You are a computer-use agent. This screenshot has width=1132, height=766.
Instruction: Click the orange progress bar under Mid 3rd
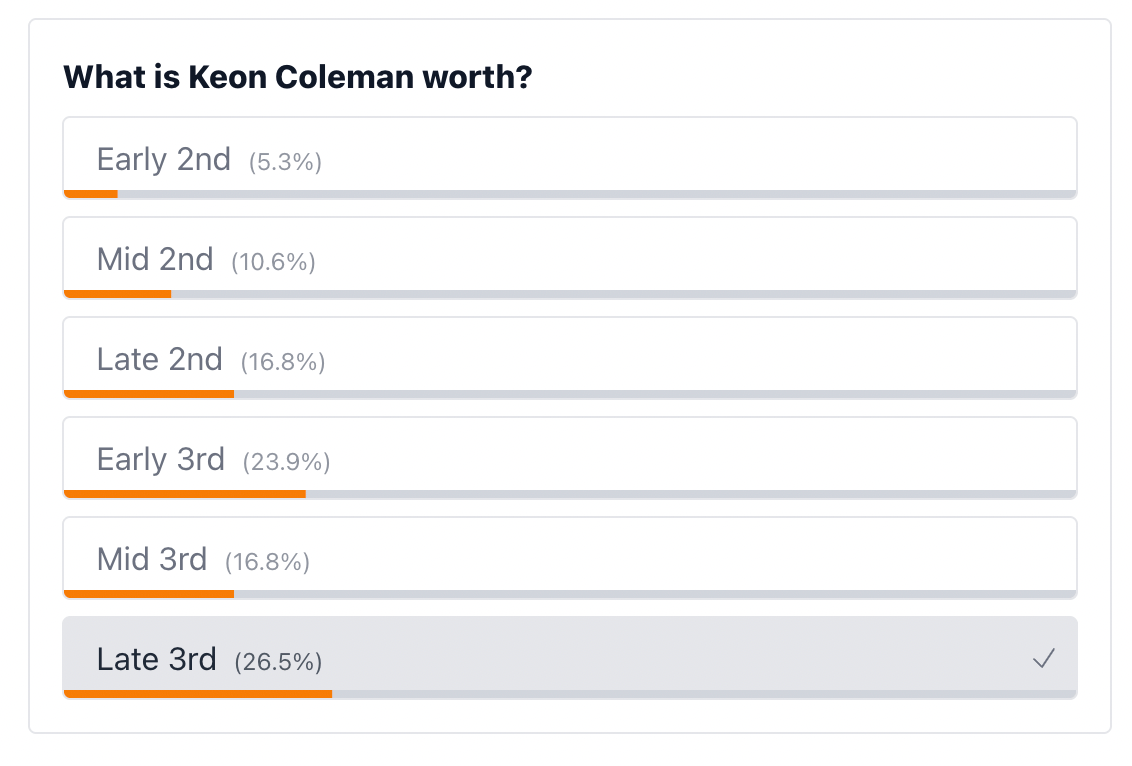(149, 594)
